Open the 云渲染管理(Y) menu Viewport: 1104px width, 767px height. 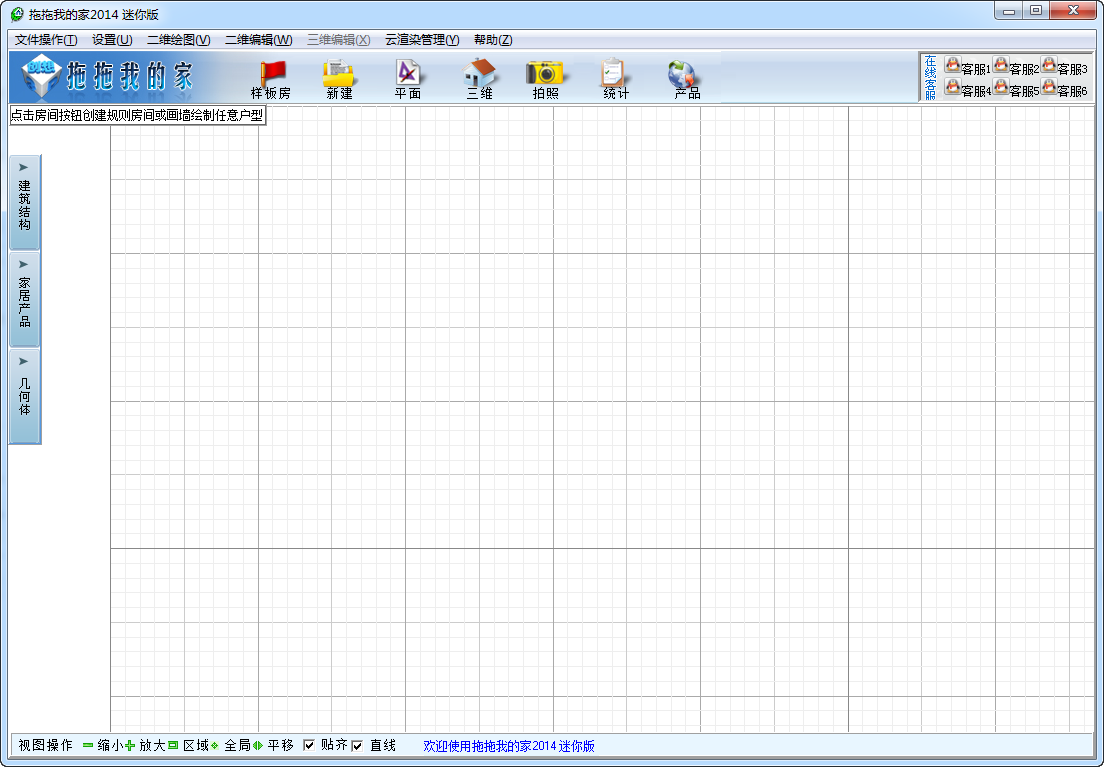tap(422, 39)
